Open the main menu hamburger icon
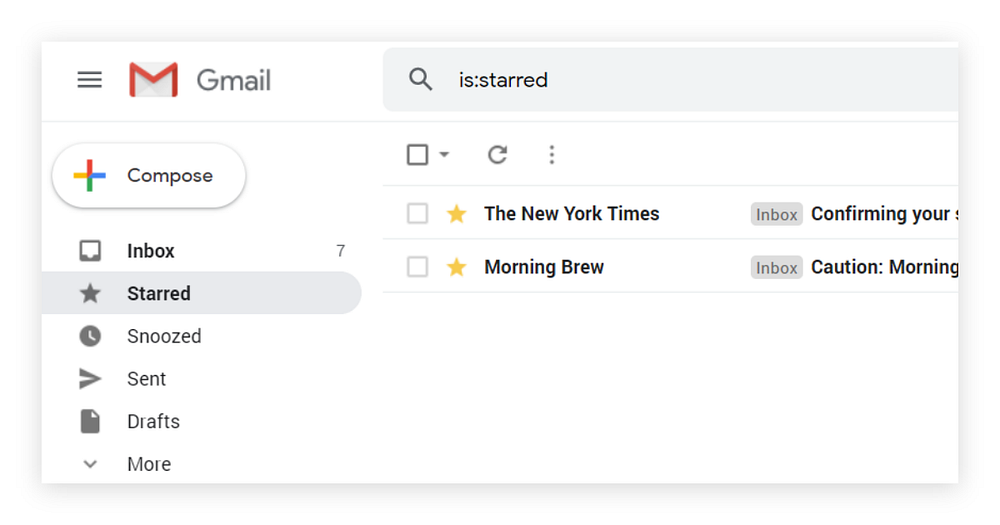Image resolution: width=1000 pixels, height=525 pixels. 89,80
